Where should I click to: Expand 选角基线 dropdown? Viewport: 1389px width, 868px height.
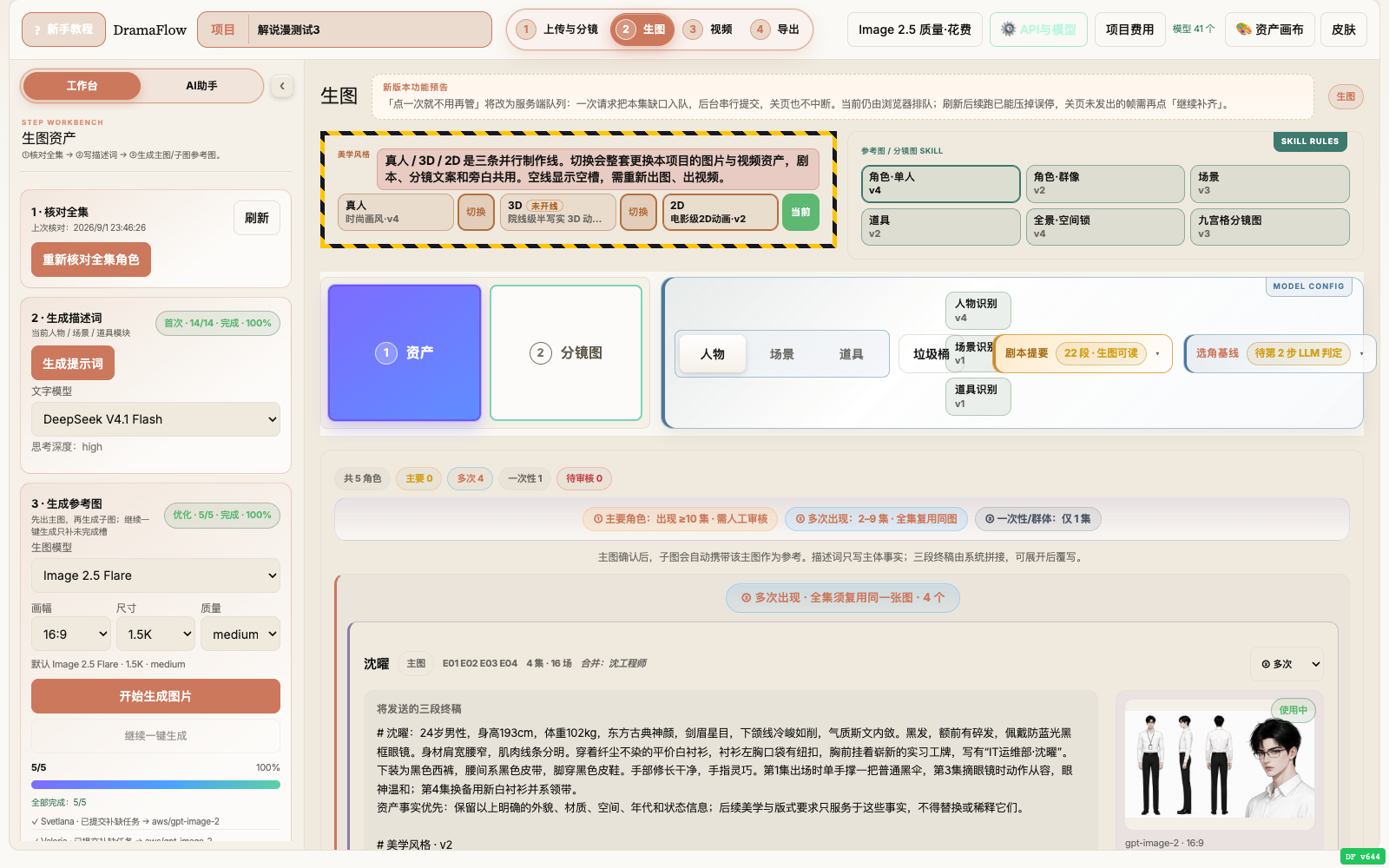click(1280, 353)
